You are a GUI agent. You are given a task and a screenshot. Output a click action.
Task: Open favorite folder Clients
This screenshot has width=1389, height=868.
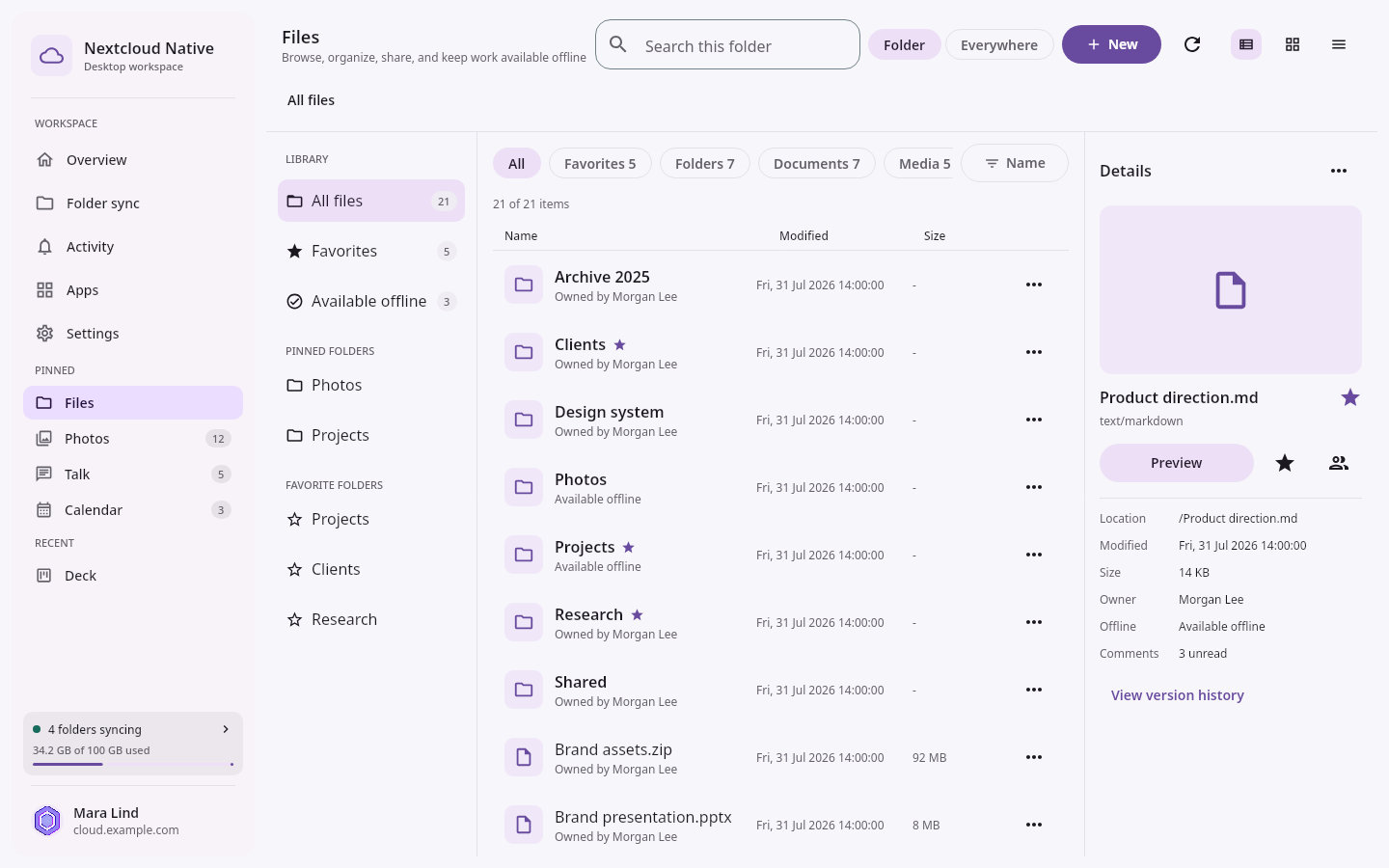(371, 569)
